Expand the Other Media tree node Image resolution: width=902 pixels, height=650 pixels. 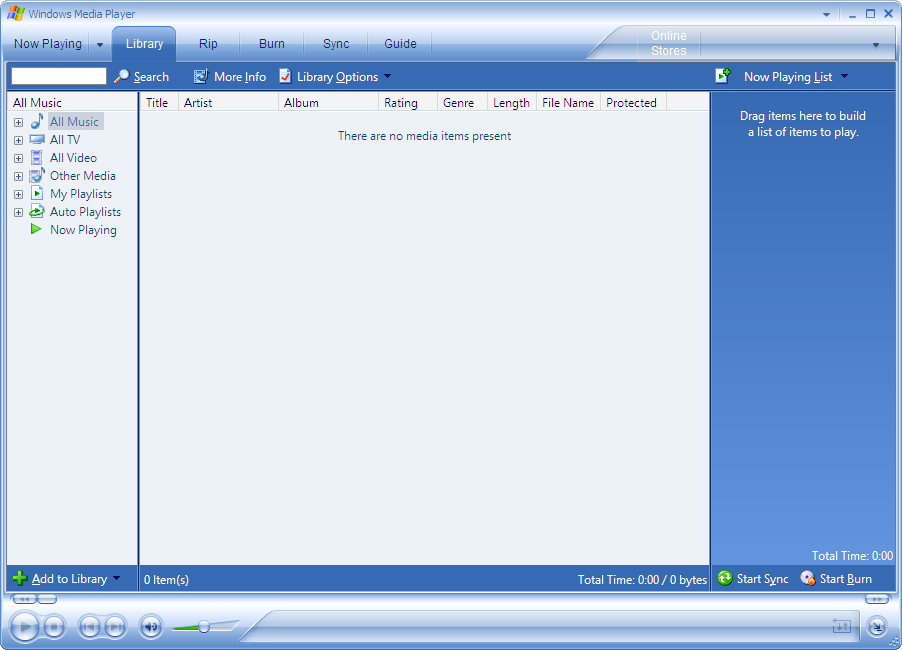[x=18, y=177]
